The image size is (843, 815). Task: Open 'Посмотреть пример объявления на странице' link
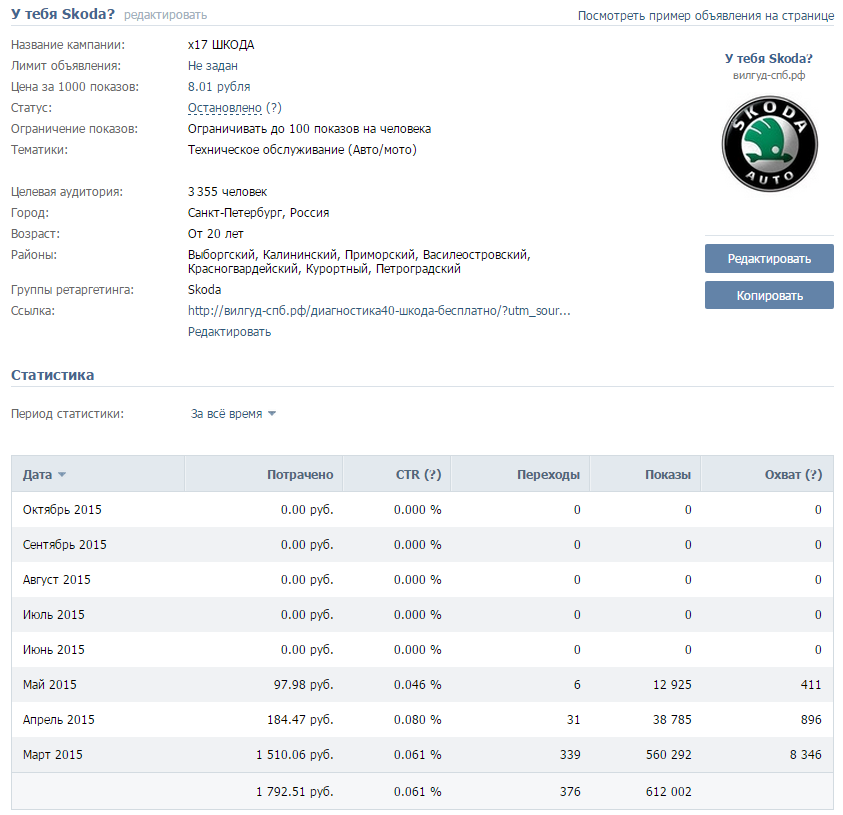point(706,16)
